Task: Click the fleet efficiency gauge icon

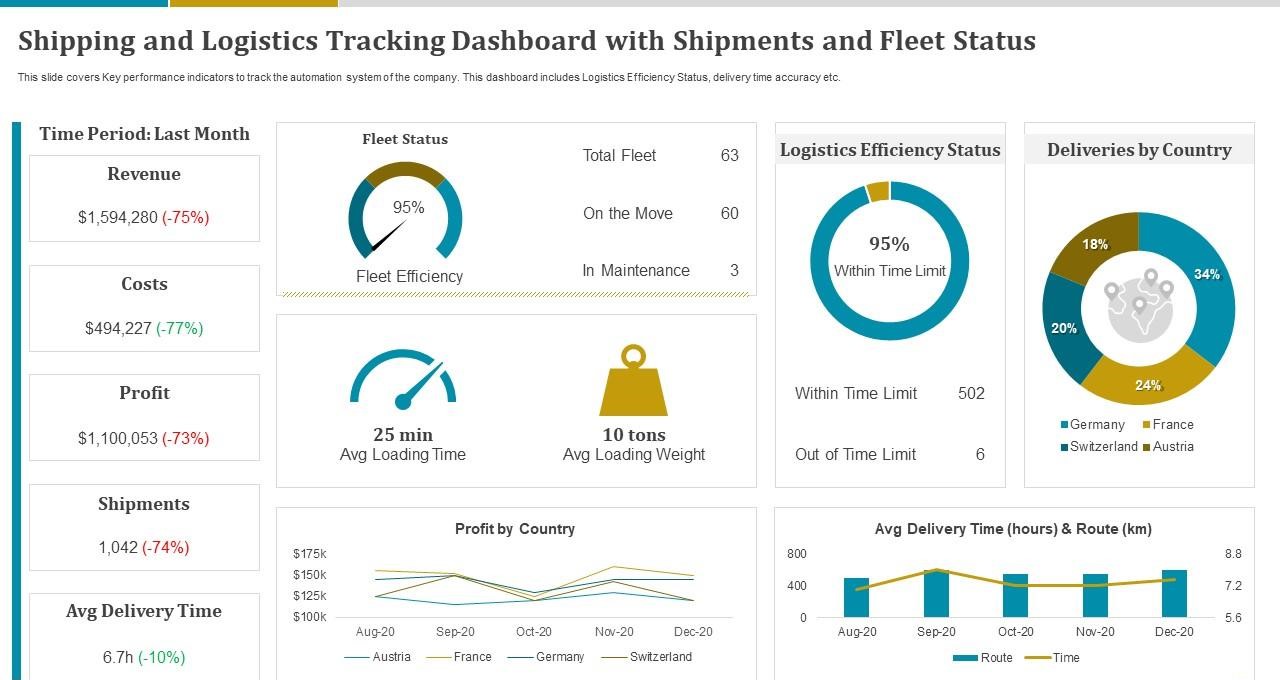Action: click(405, 211)
